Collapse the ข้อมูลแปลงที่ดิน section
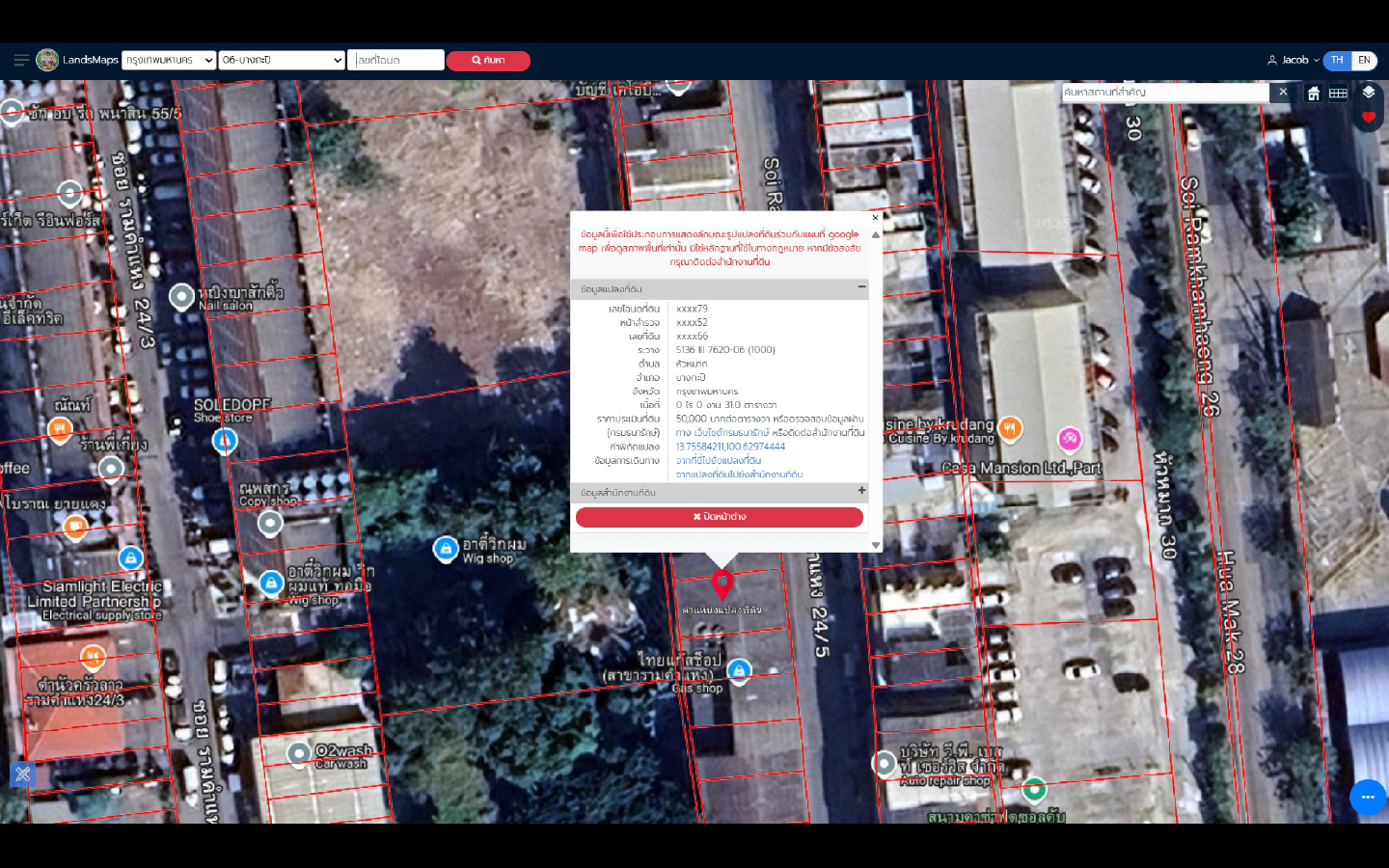The height and width of the screenshot is (868, 1389). pyautogui.click(x=861, y=287)
